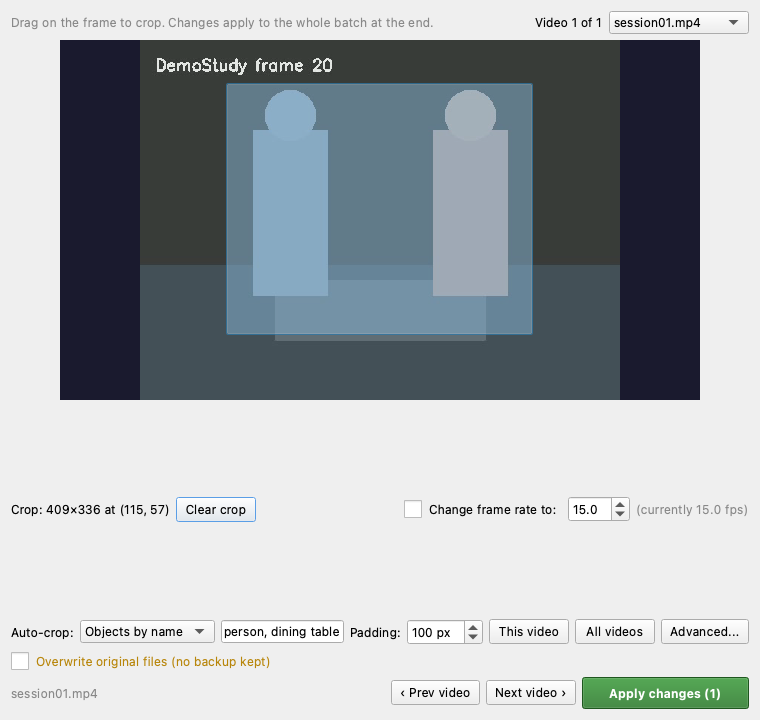Open the Advanced... auto-crop options
The image size is (760, 720).
pos(705,632)
